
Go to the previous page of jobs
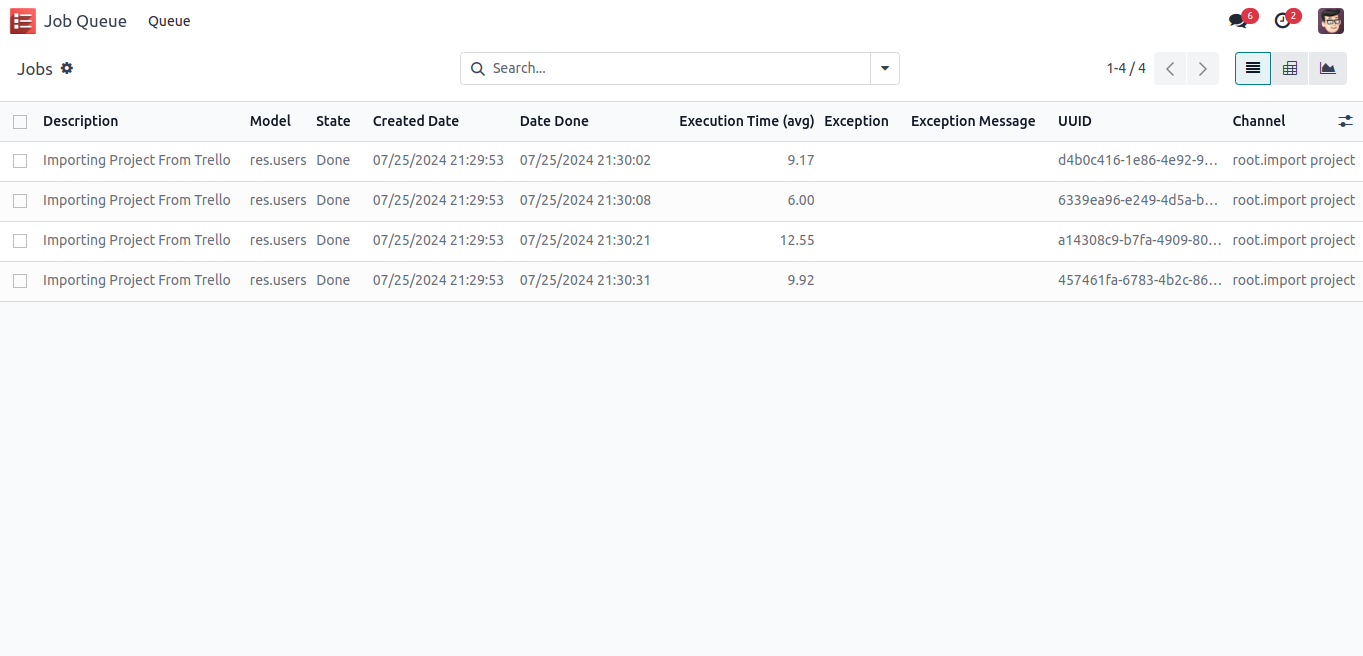click(x=1170, y=68)
